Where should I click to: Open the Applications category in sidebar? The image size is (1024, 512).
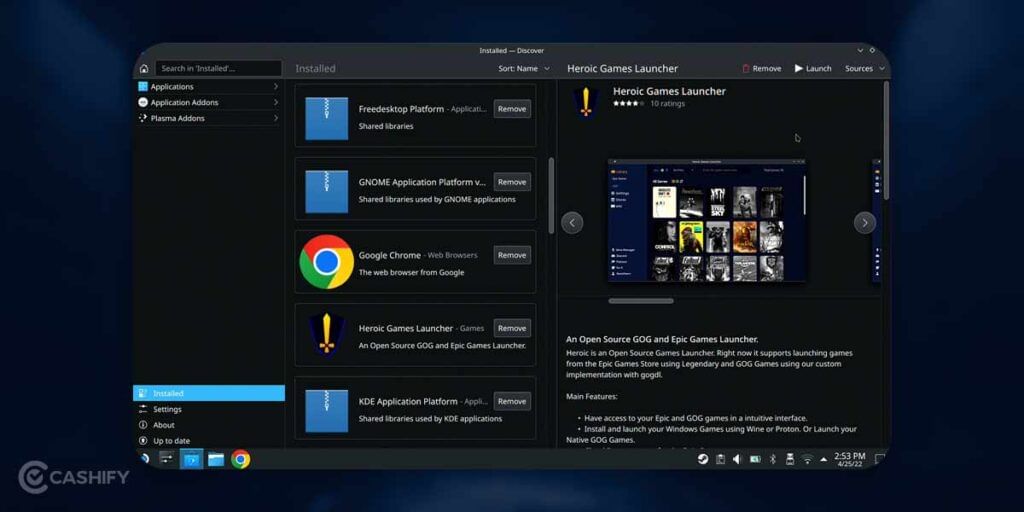(209, 87)
